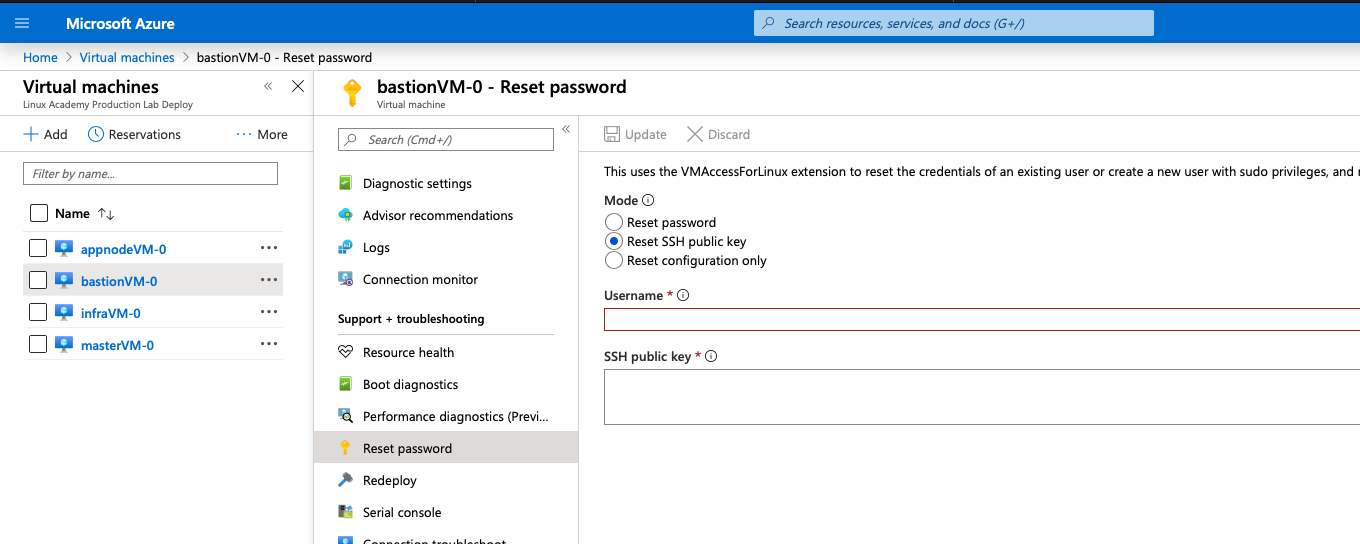The width and height of the screenshot is (1360, 544).
Task: Click the global Search resources, services box
Action: coord(954,23)
